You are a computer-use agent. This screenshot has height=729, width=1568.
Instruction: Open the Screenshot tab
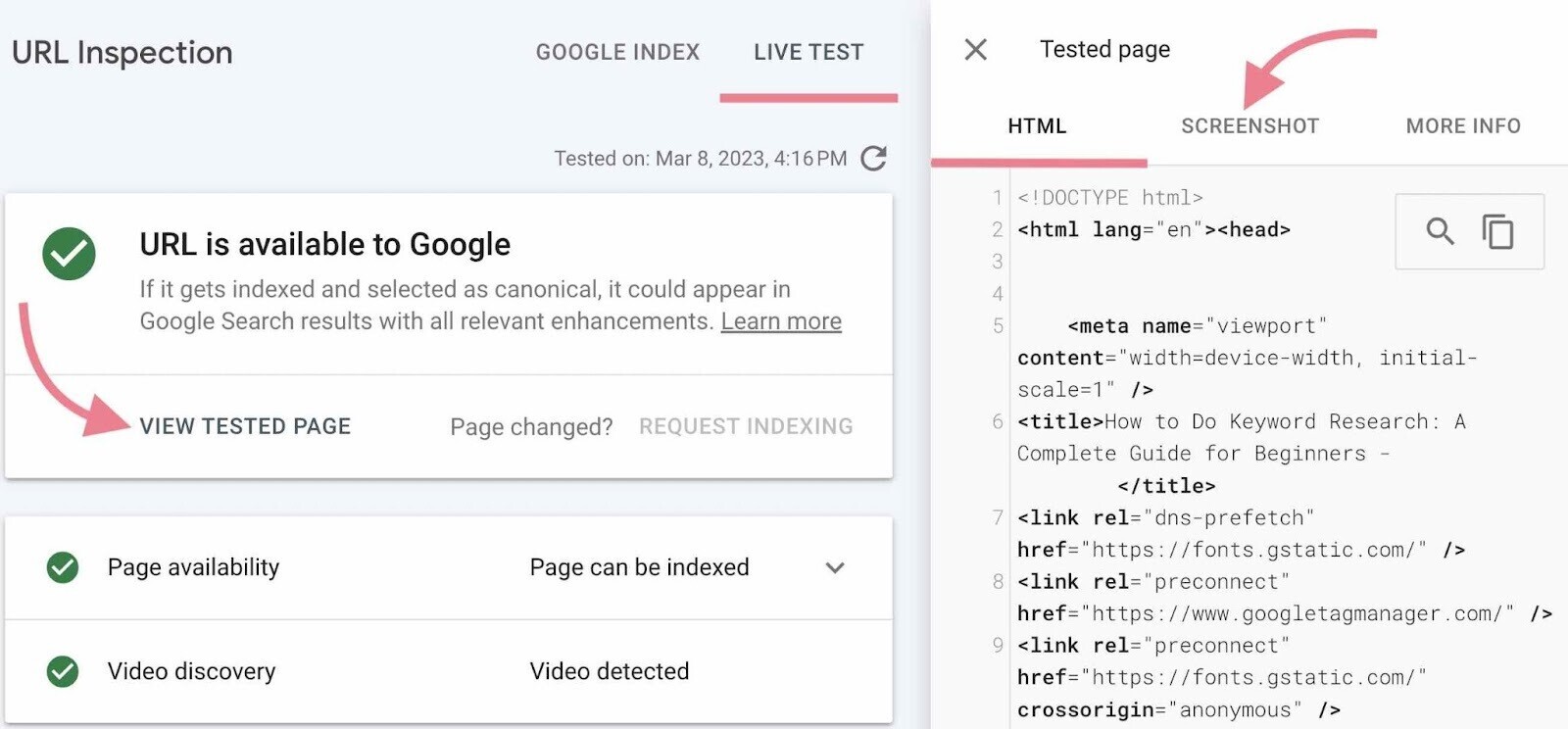[1249, 126]
